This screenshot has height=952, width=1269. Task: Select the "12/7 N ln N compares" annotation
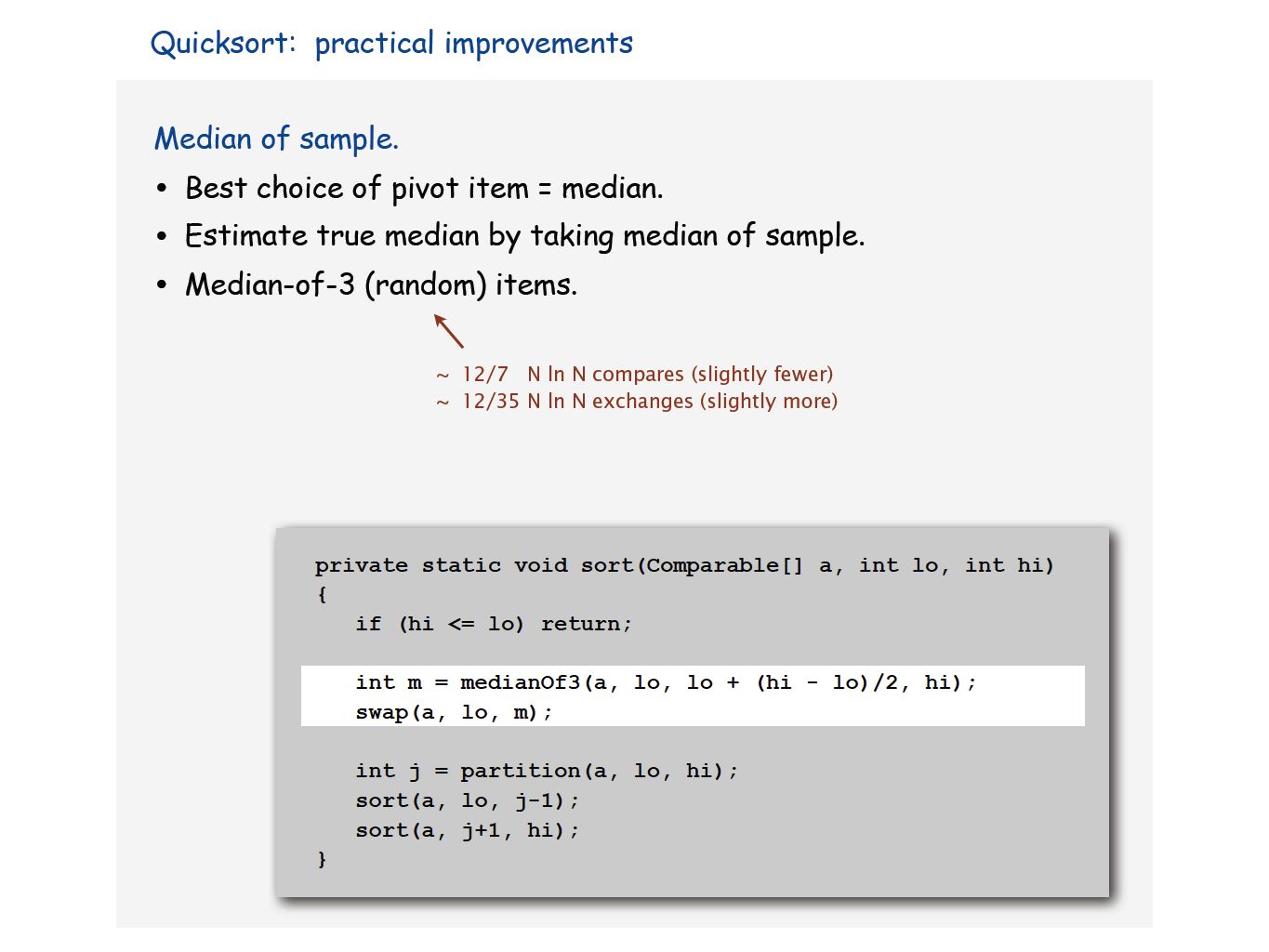[635, 374]
